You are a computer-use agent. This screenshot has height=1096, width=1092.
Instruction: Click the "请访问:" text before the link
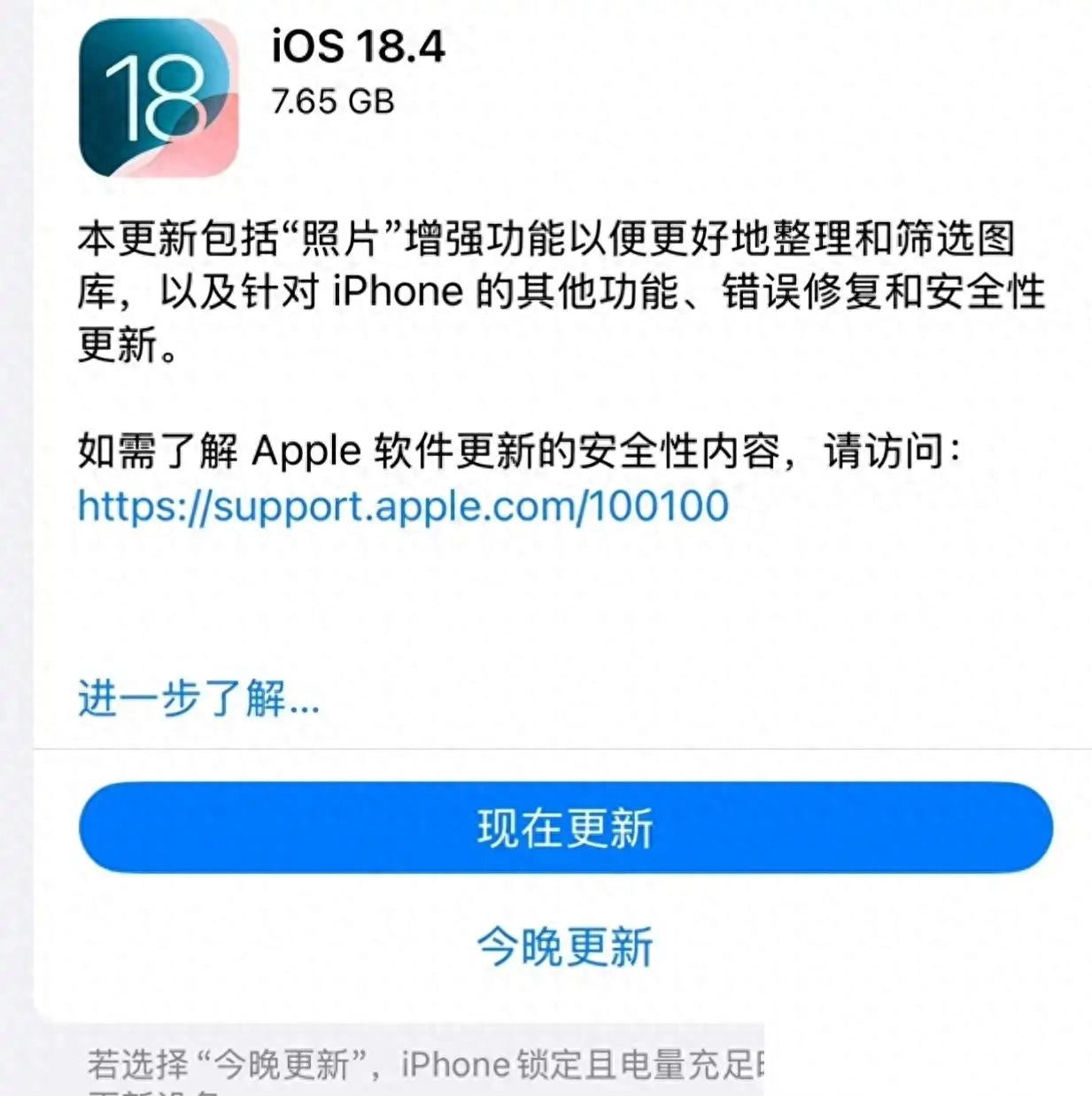point(892,451)
